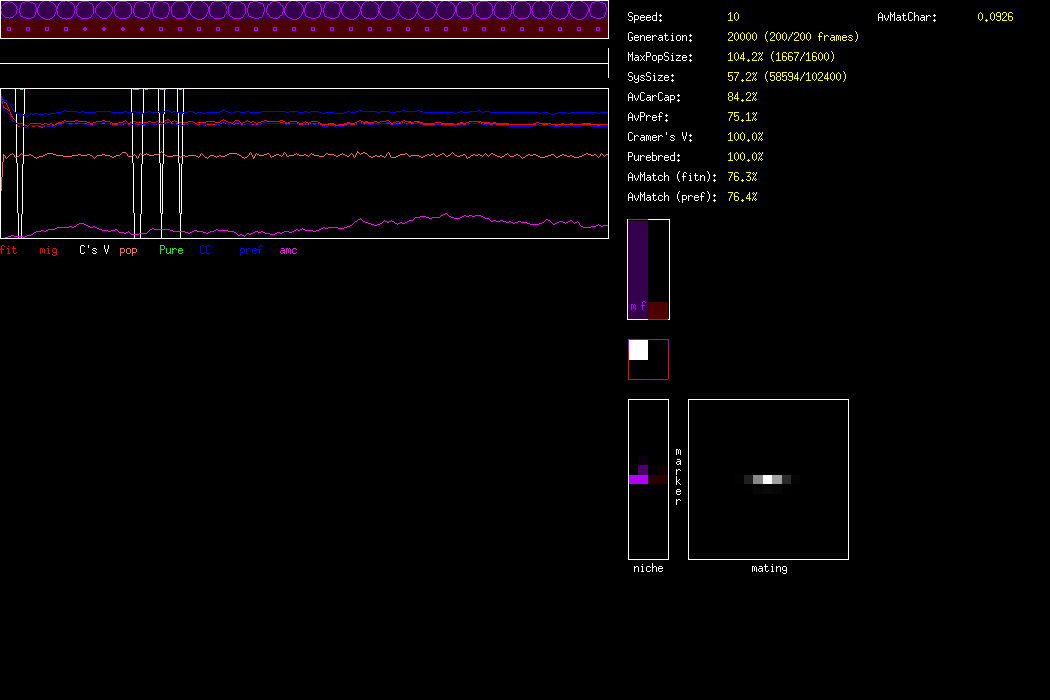This screenshot has width=1050, height=700.
Task: Click the 'mating' label under the grid
Action: click(768, 568)
